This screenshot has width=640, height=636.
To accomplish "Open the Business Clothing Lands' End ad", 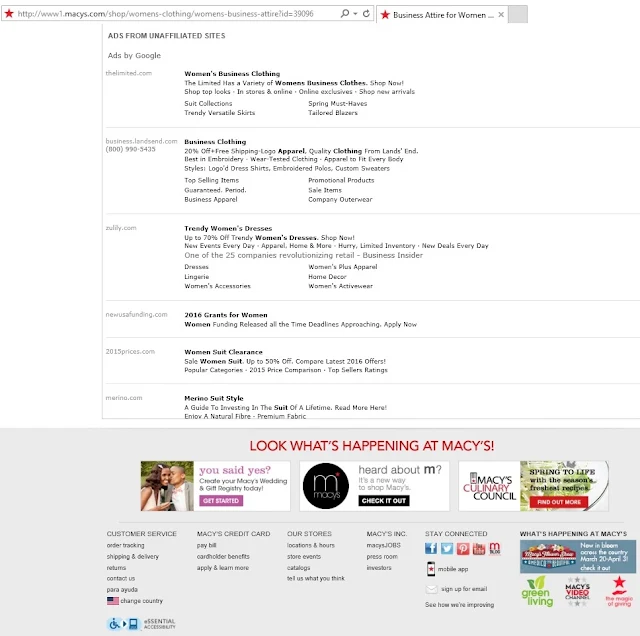I will point(215,142).
